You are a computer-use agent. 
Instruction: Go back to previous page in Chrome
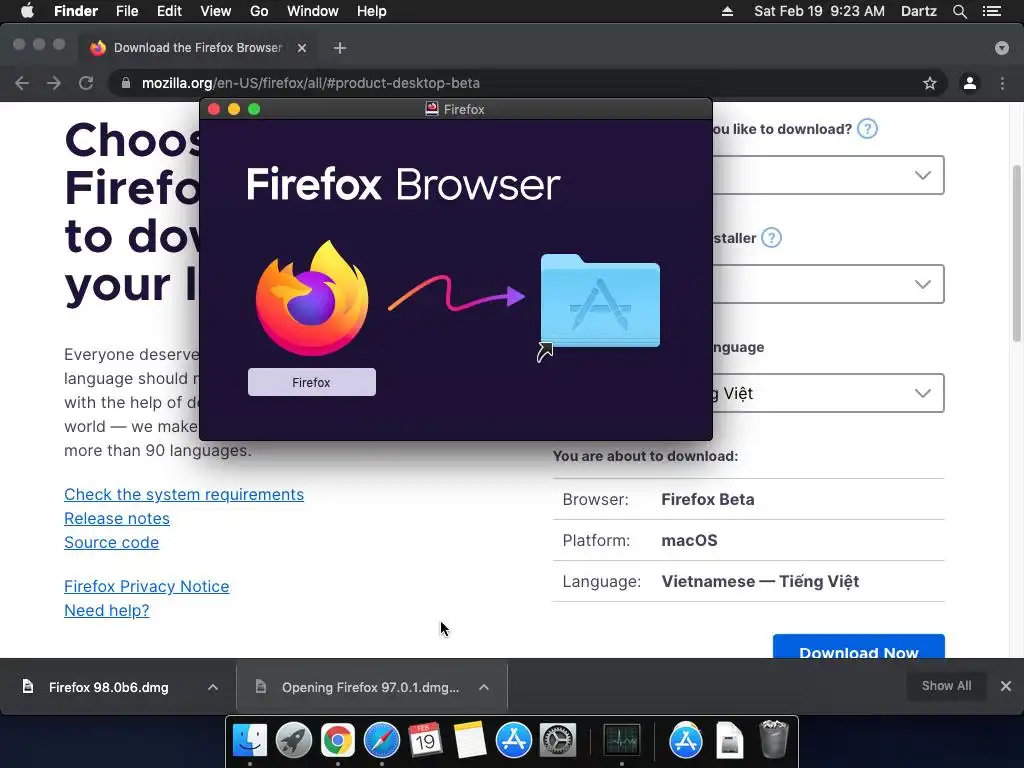(x=22, y=83)
